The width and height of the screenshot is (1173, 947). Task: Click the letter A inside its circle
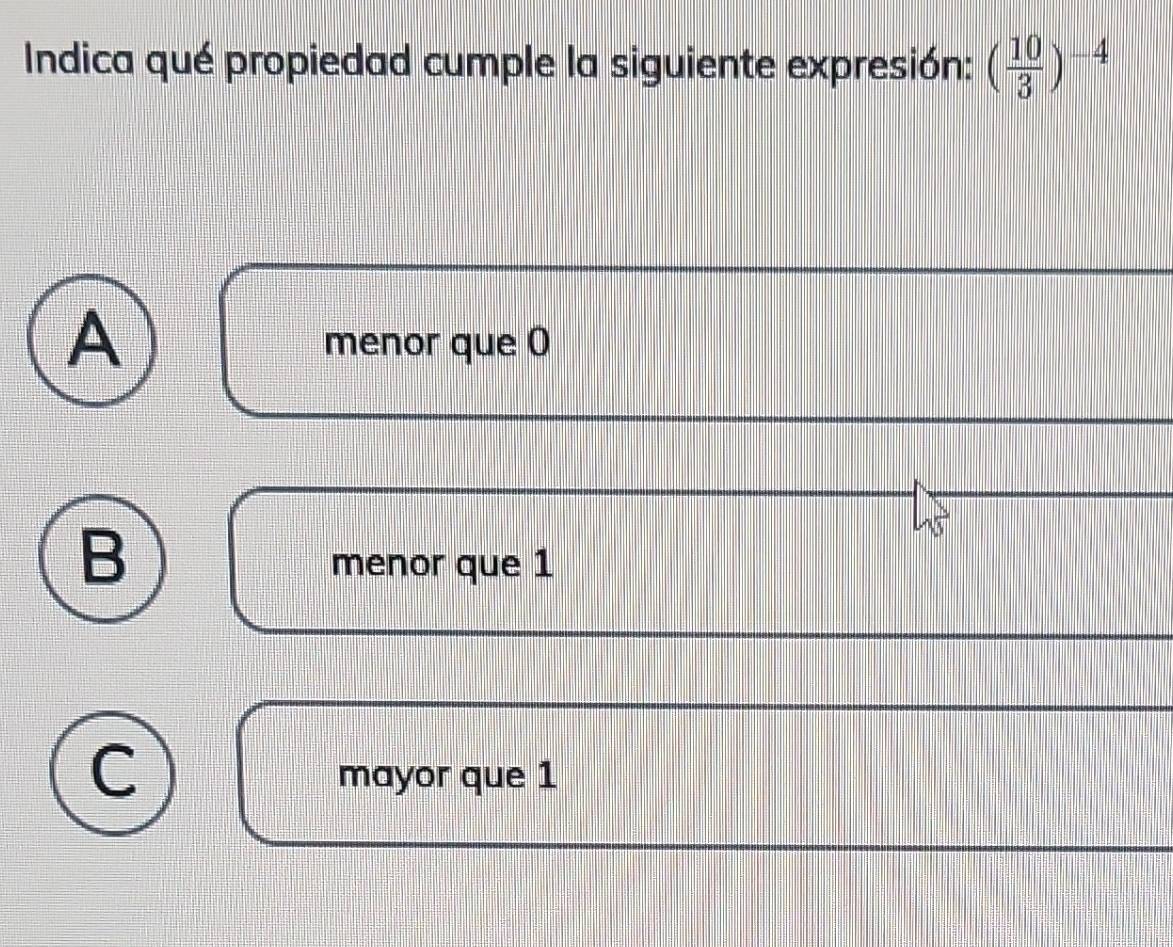[x=94, y=340]
